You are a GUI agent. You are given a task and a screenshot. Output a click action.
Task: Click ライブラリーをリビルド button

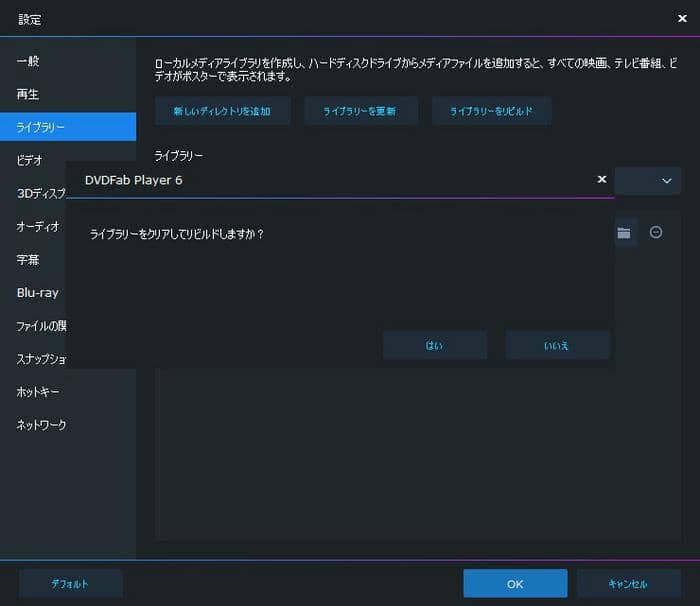point(491,111)
